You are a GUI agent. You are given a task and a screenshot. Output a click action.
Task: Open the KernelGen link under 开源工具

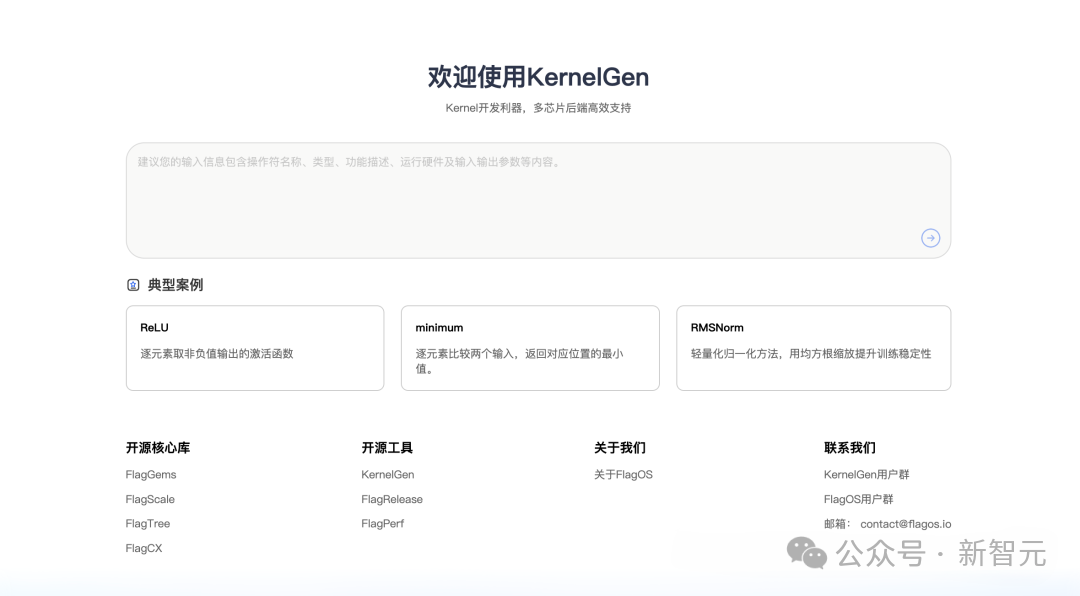click(x=388, y=475)
